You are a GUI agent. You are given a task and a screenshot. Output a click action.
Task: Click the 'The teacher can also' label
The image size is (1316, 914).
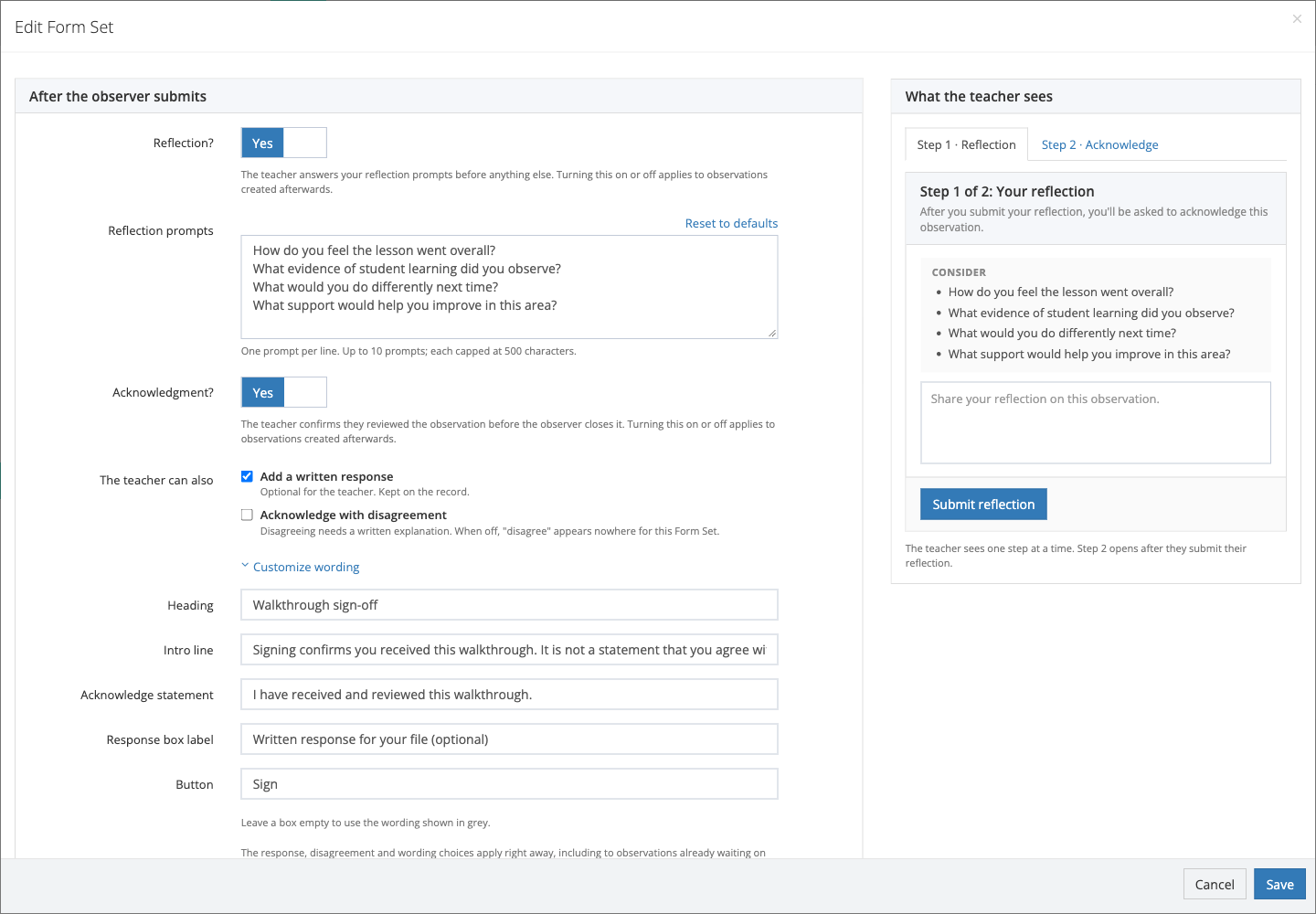click(x=156, y=480)
